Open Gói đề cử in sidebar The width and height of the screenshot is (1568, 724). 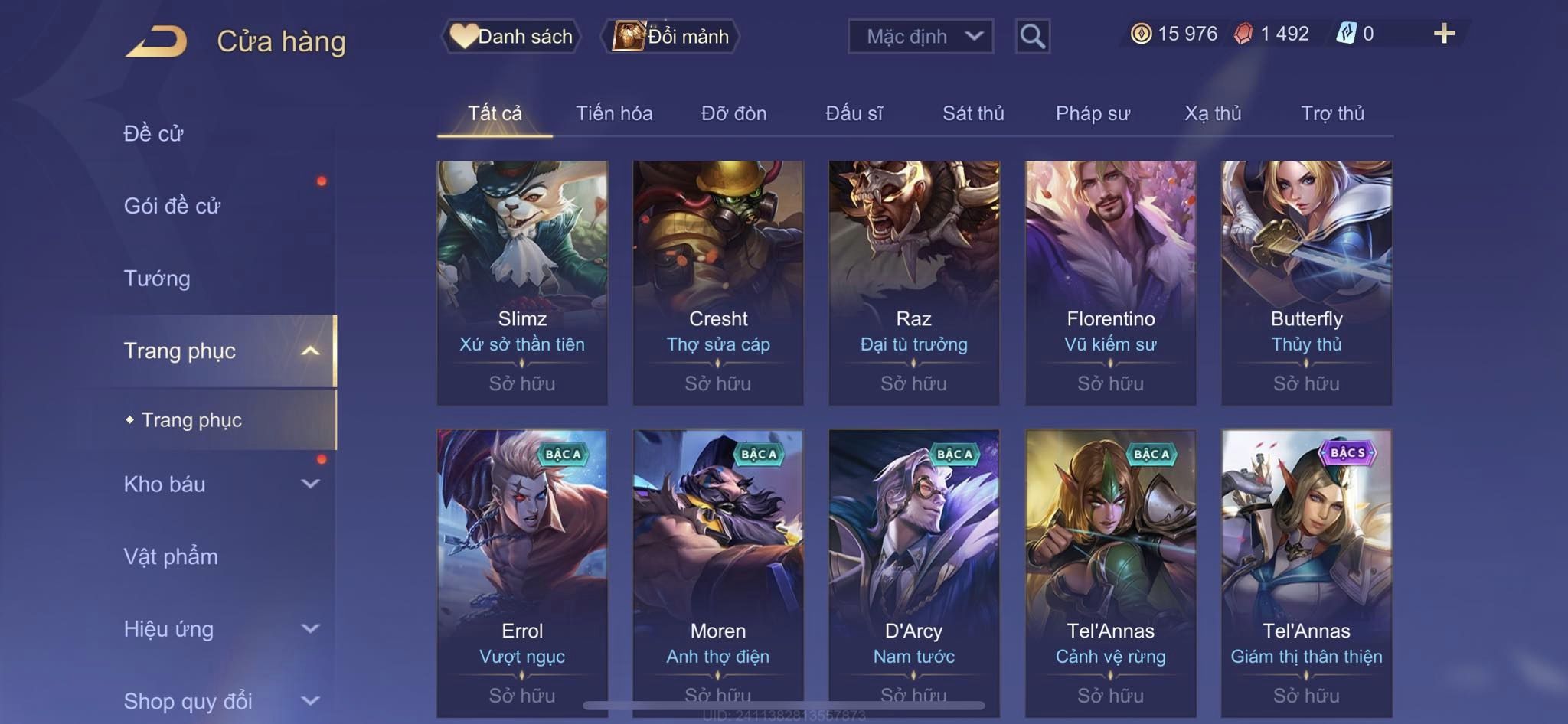[x=172, y=206]
